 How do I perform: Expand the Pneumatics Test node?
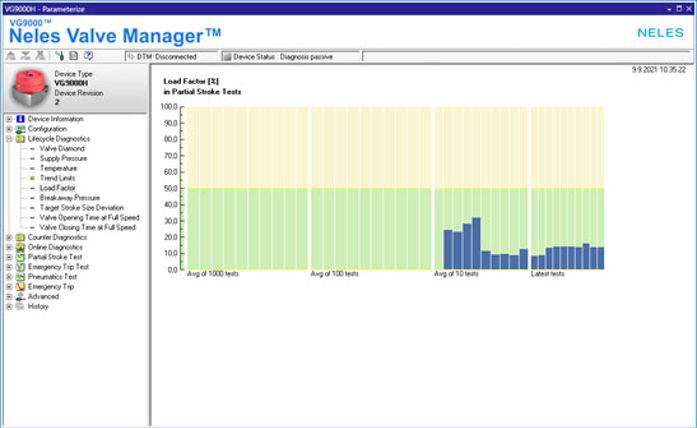pos(9,277)
